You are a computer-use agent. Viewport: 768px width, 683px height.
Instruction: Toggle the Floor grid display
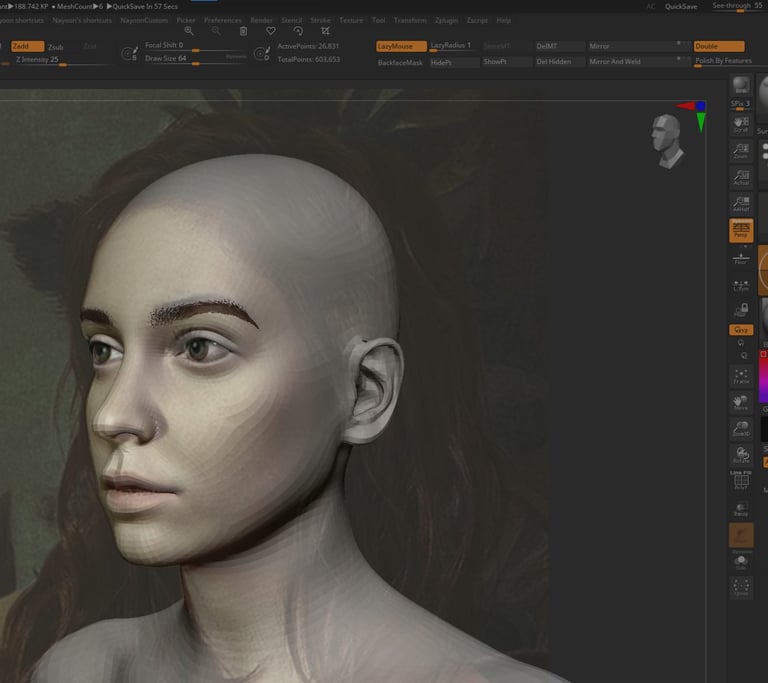tap(741, 258)
